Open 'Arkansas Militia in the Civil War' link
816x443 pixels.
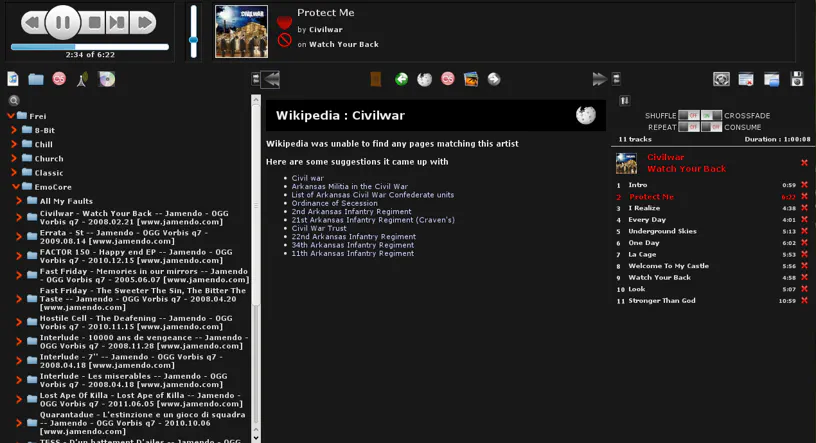(350, 186)
